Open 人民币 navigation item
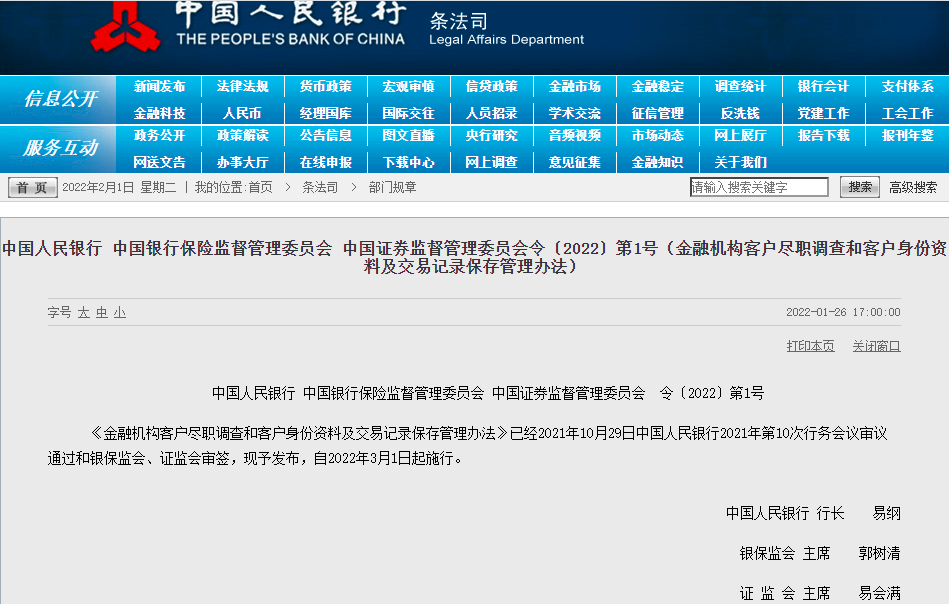The image size is (949, 604). 242,113
